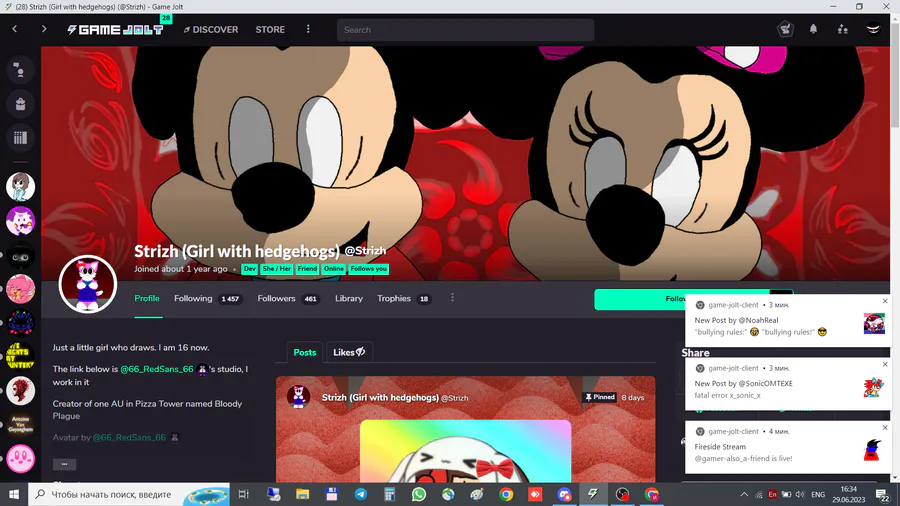
Task: Click the She / Her badge tag
Action: 277,269
